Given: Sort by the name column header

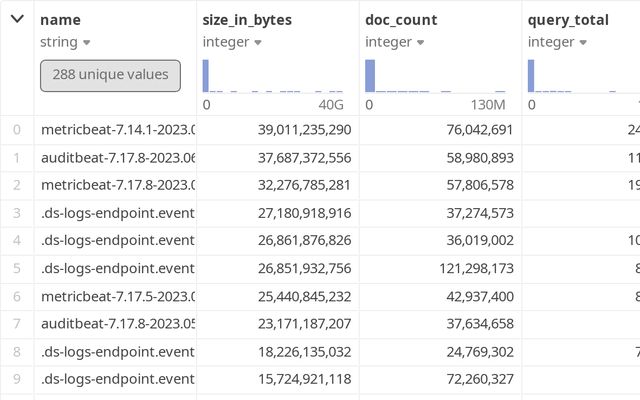Looking at the screenshot, I should coord(61,19).
